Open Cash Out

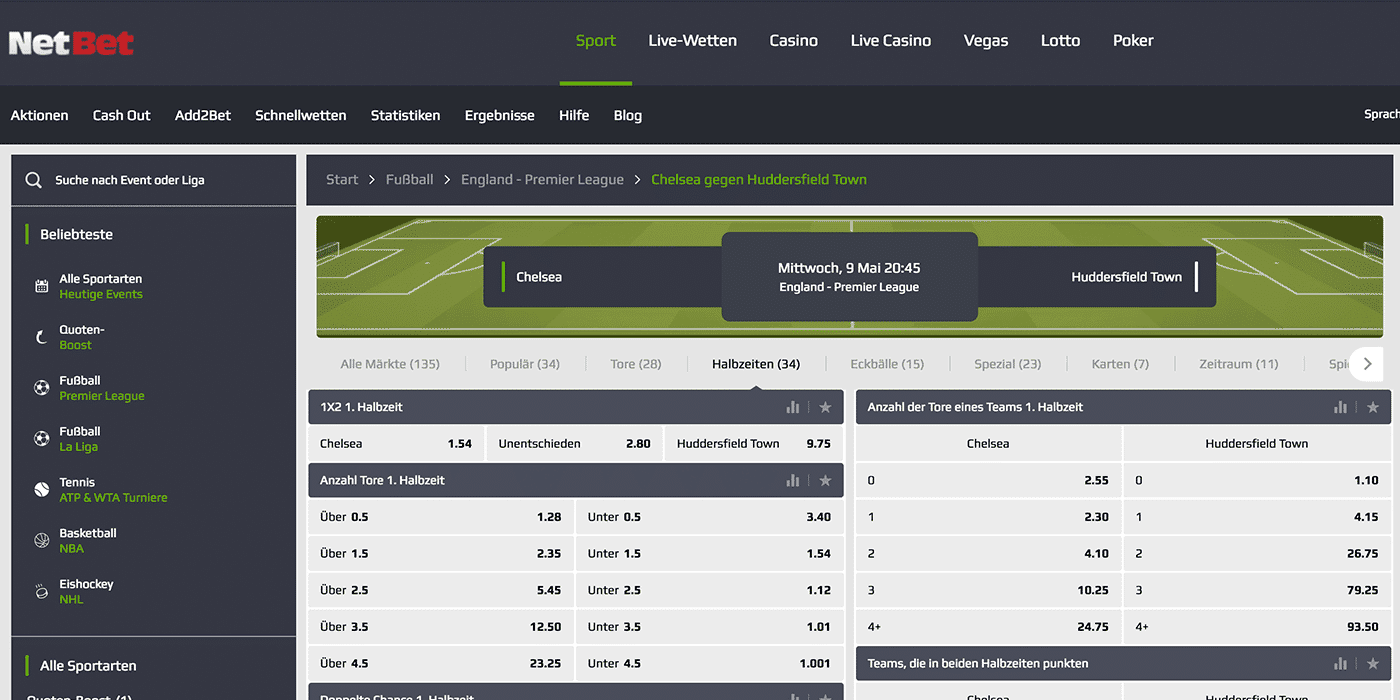pos(122,115)
